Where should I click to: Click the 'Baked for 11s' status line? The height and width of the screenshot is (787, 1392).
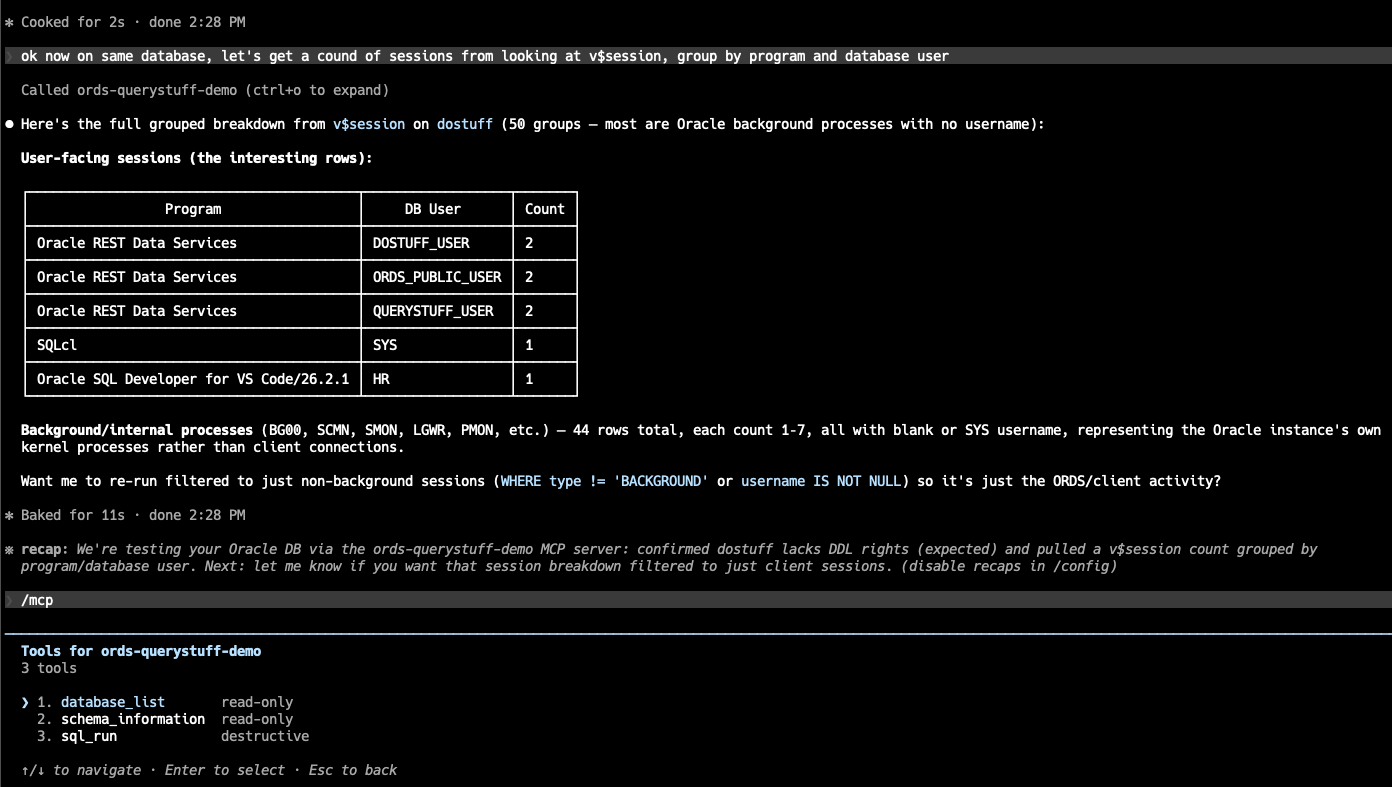(x=125, y=515)
